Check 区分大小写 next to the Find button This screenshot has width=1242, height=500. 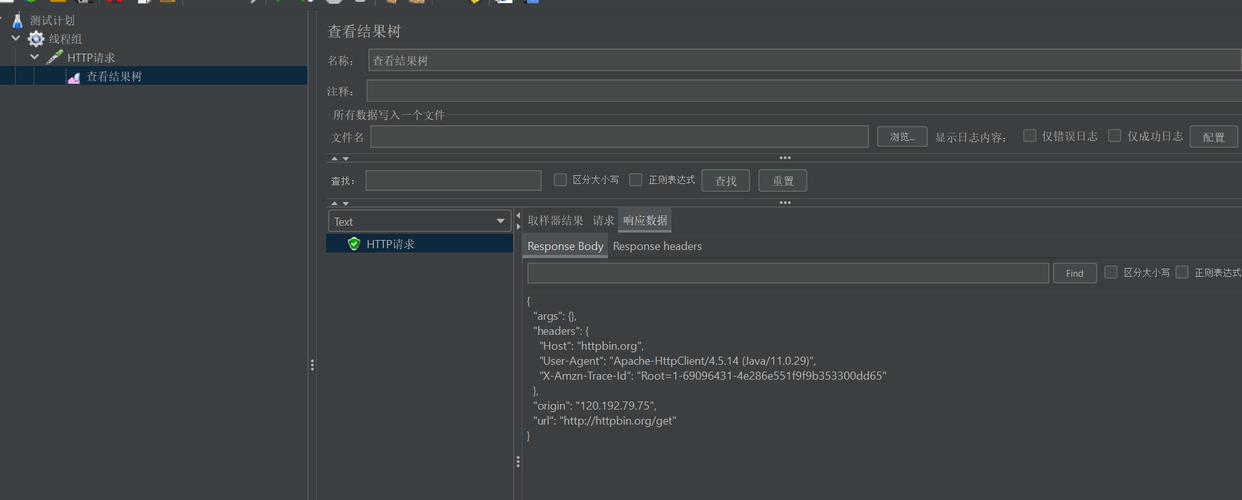point(1110,272)
